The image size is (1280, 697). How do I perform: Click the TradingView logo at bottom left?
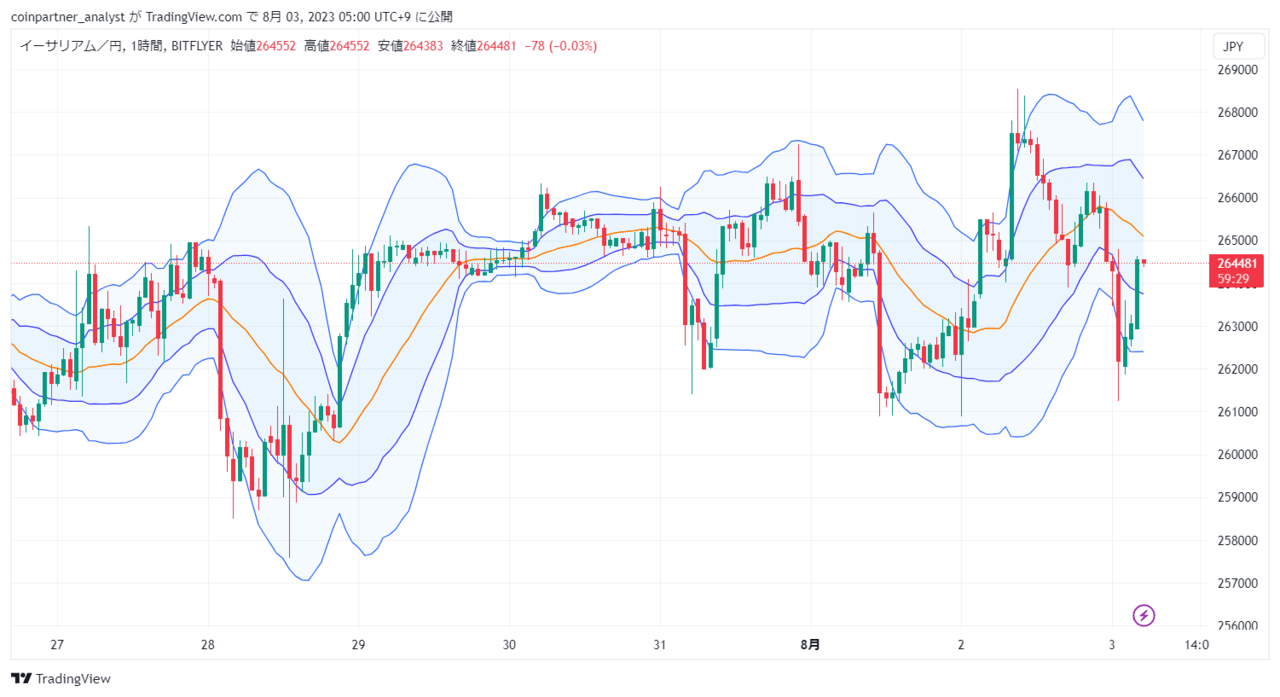[61, 679]
